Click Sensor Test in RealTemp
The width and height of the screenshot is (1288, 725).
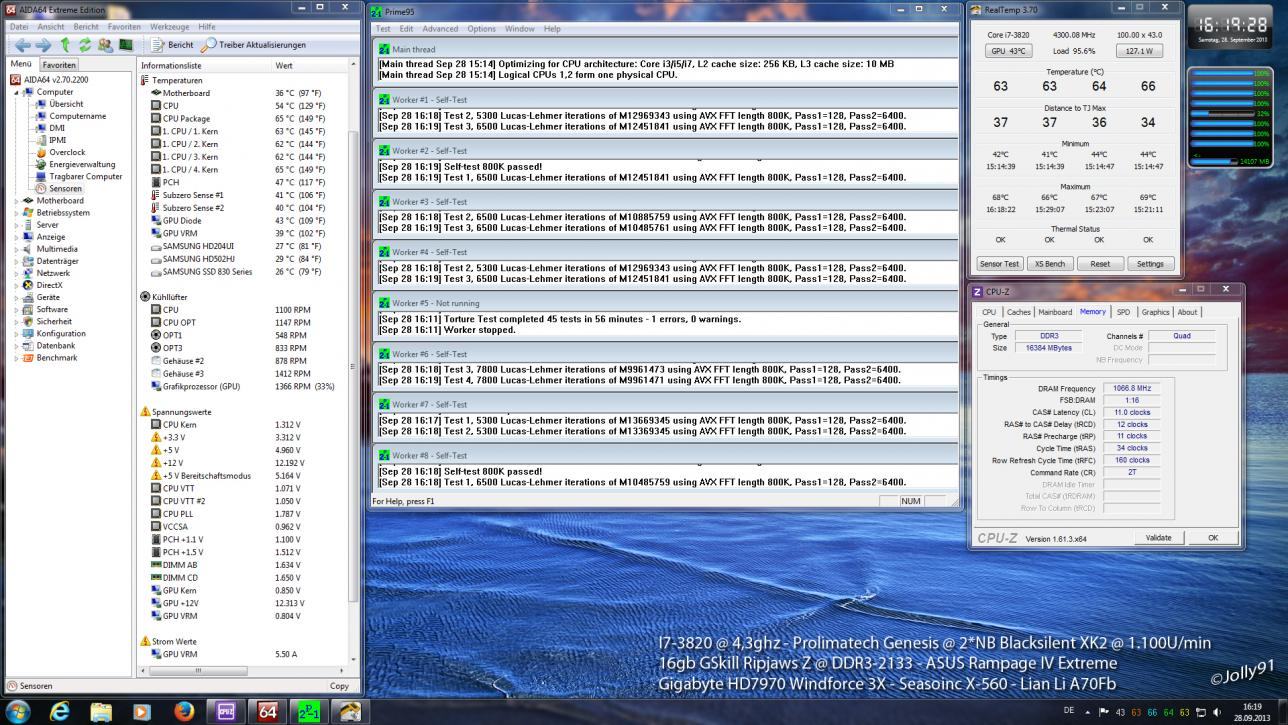coord(999,264)
